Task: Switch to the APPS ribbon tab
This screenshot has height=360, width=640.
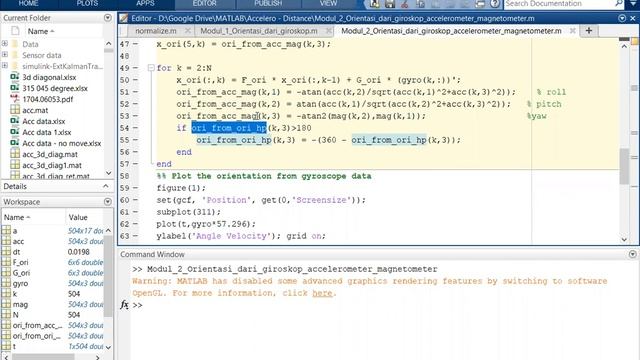Action: (x=145, y=4)
